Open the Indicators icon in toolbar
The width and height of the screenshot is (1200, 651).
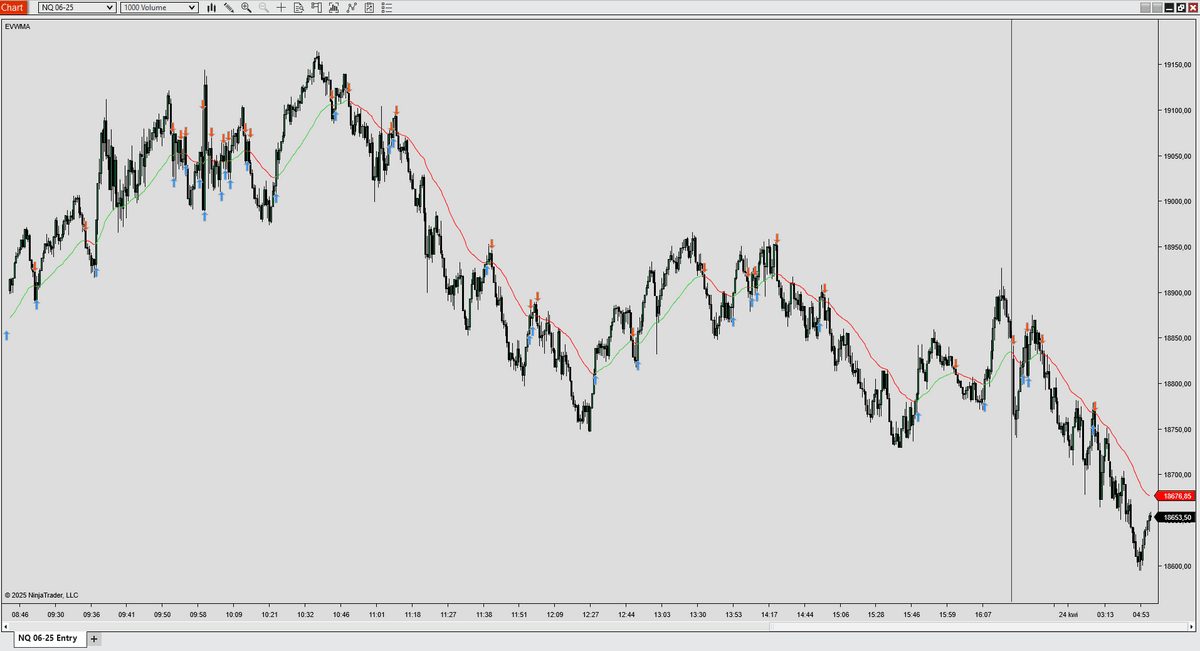coord(334,8)
